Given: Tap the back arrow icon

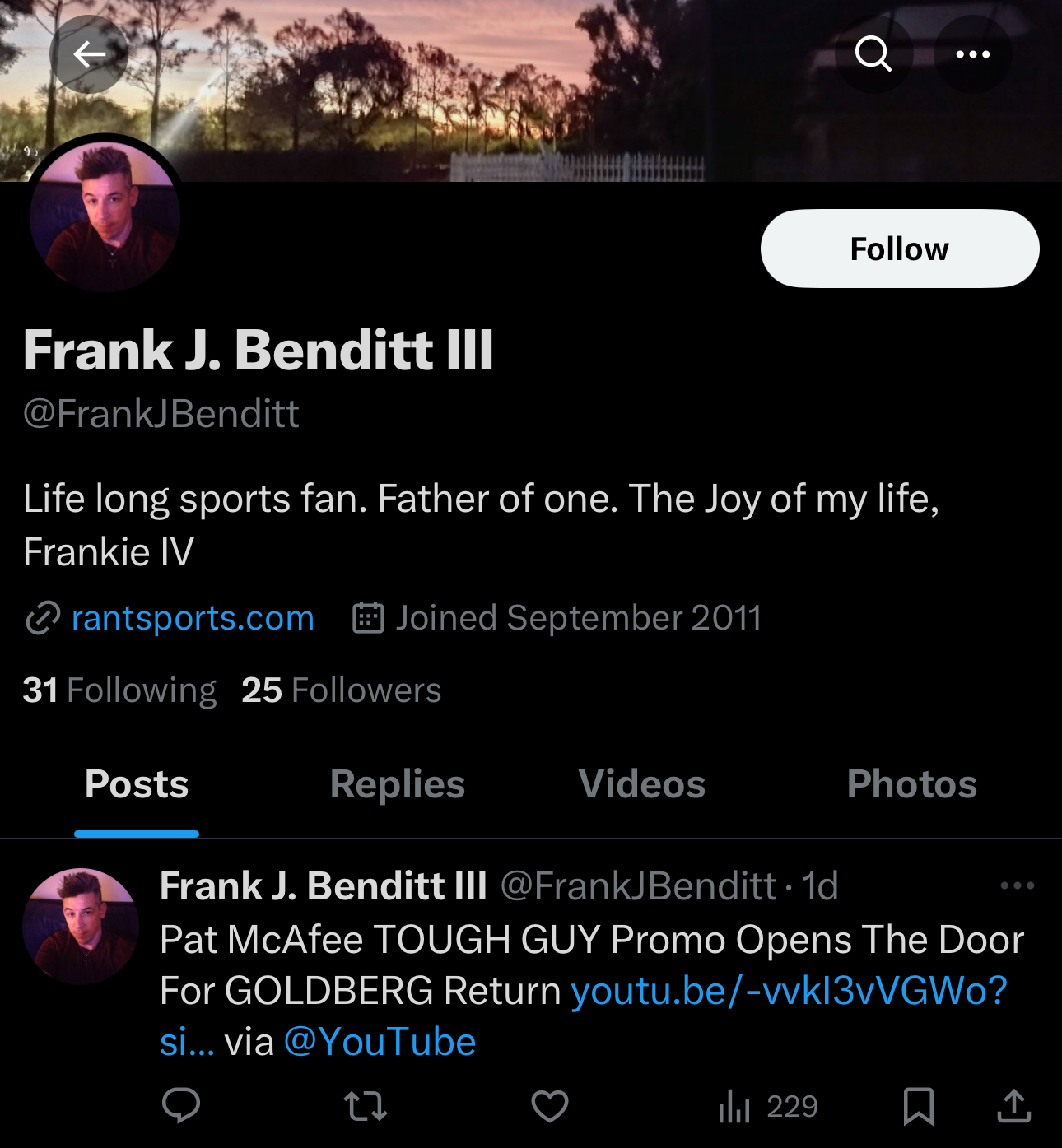Looking at the screenshot, I should point(89,54).
